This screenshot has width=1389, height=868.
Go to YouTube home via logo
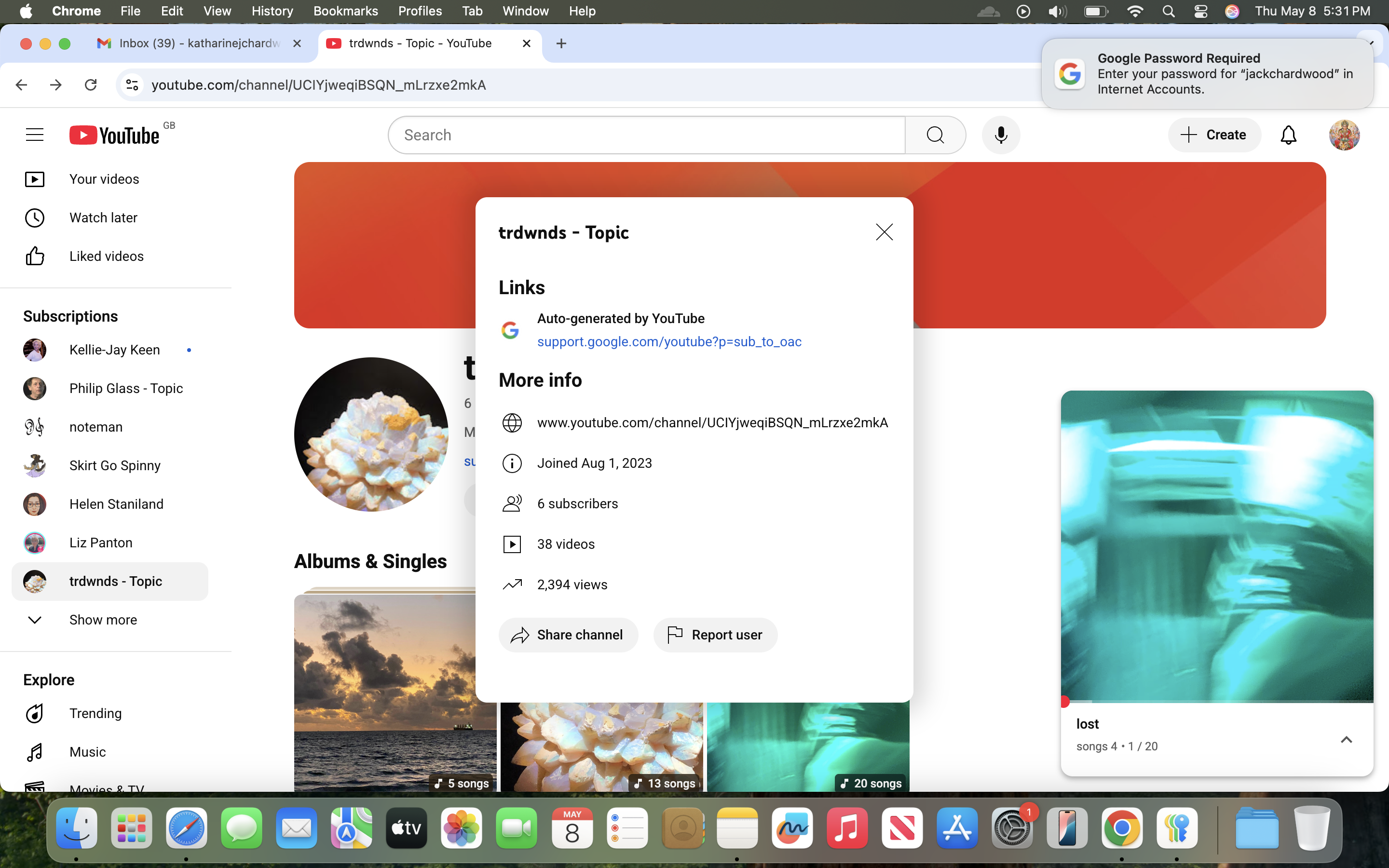click(115, 135)
